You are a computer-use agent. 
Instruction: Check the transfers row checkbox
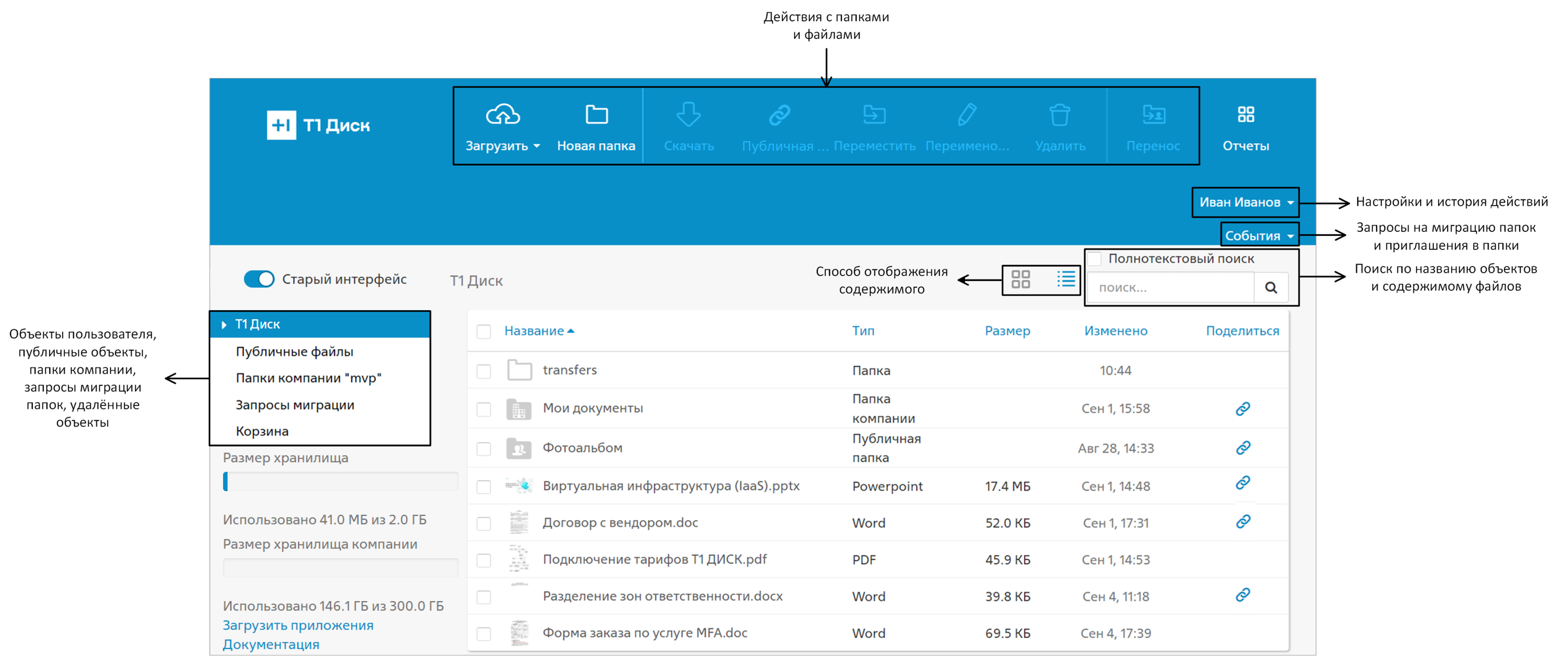click(484, 371)
